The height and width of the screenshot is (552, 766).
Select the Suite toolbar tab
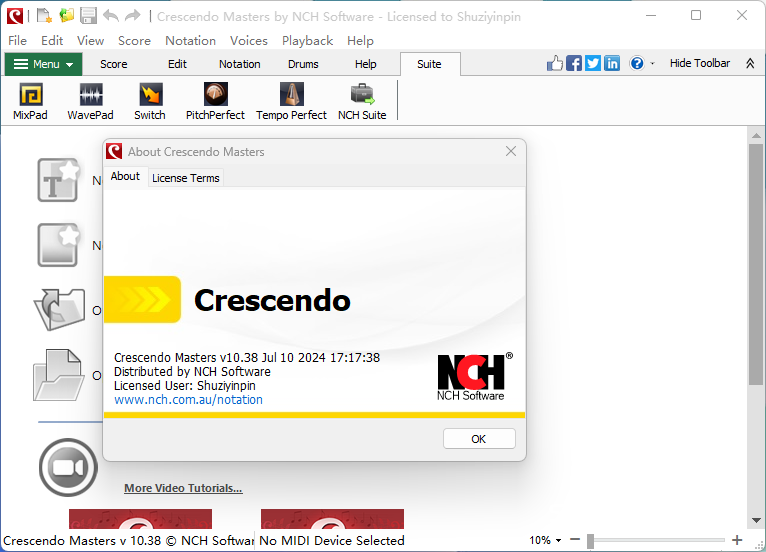point(429,64)
